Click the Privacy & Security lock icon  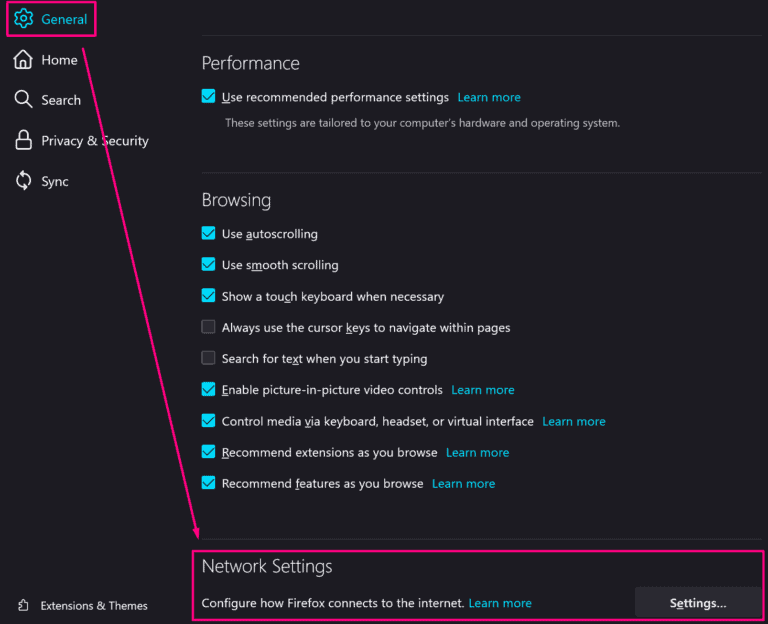[x=23, y=141]
